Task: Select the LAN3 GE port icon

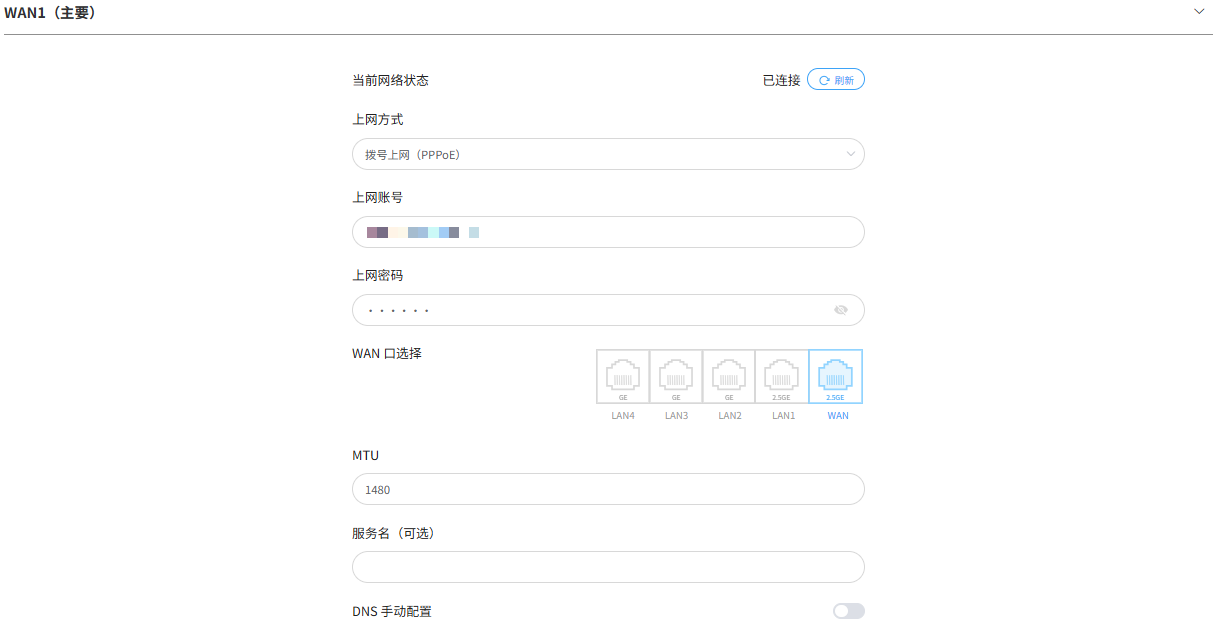Action: [x=676, y=377]
